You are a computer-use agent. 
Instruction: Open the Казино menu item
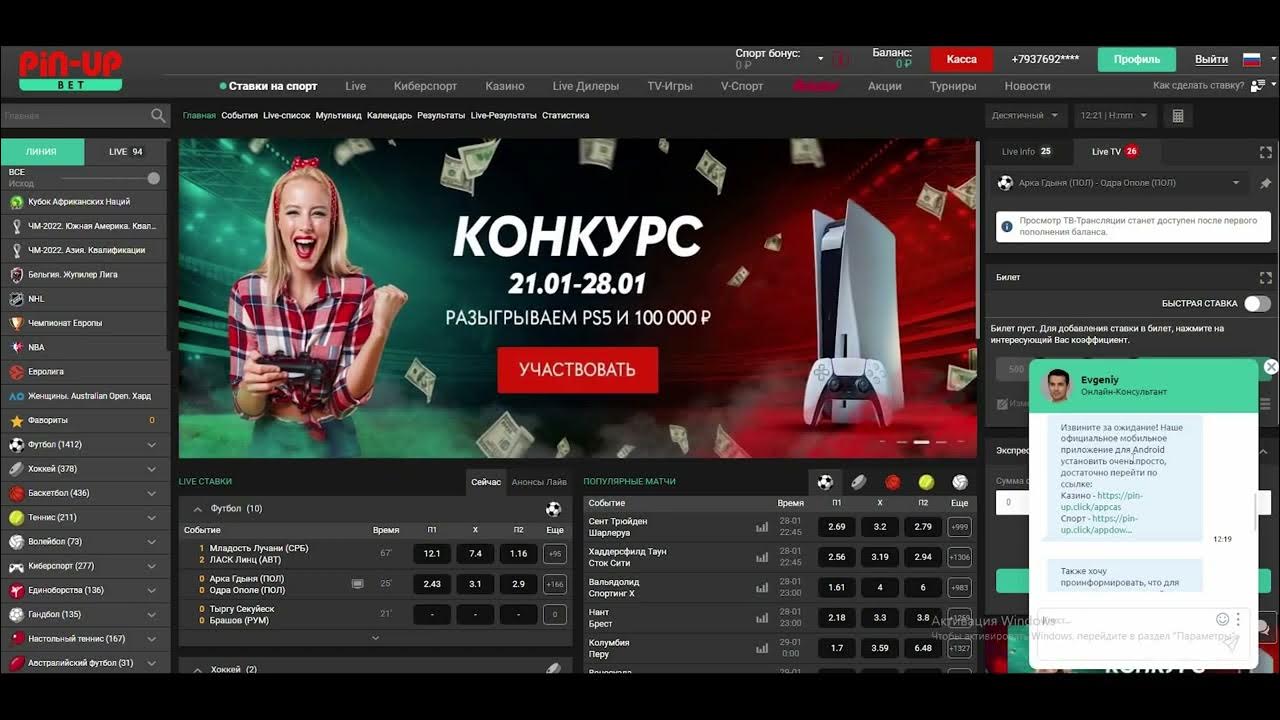[x=505, y=86]
